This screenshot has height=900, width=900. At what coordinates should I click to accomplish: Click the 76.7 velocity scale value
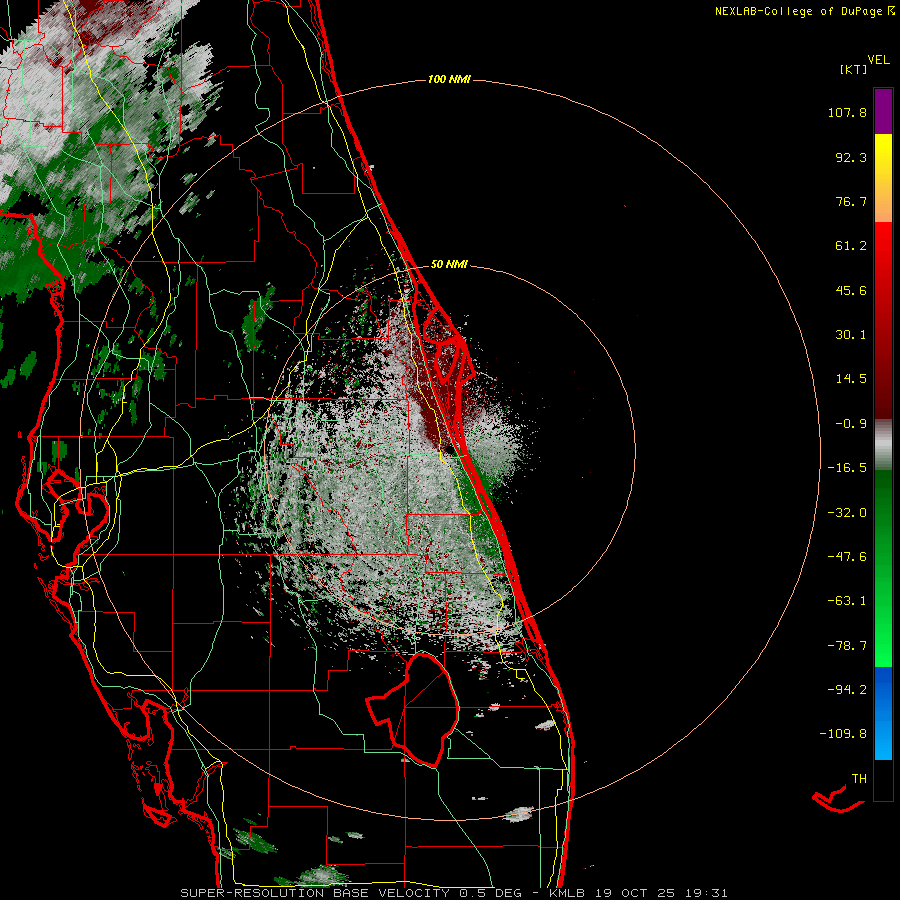[851, 201]
